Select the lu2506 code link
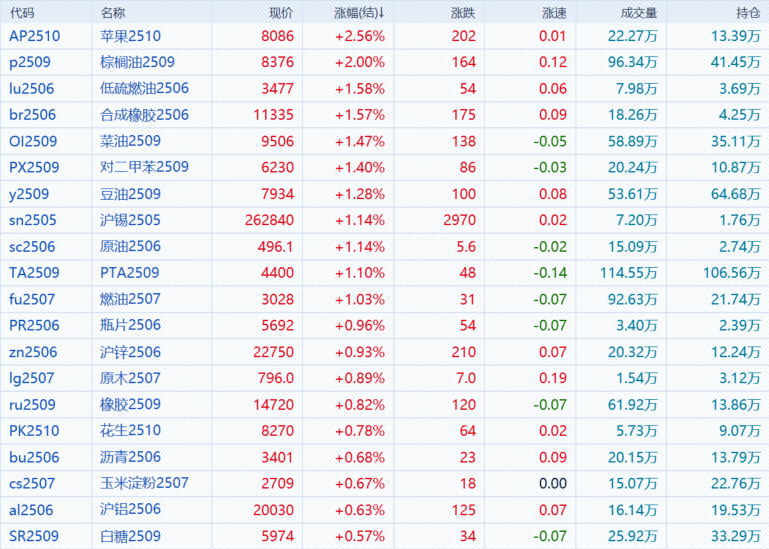769x549 pixels. [x=32, y=88]
